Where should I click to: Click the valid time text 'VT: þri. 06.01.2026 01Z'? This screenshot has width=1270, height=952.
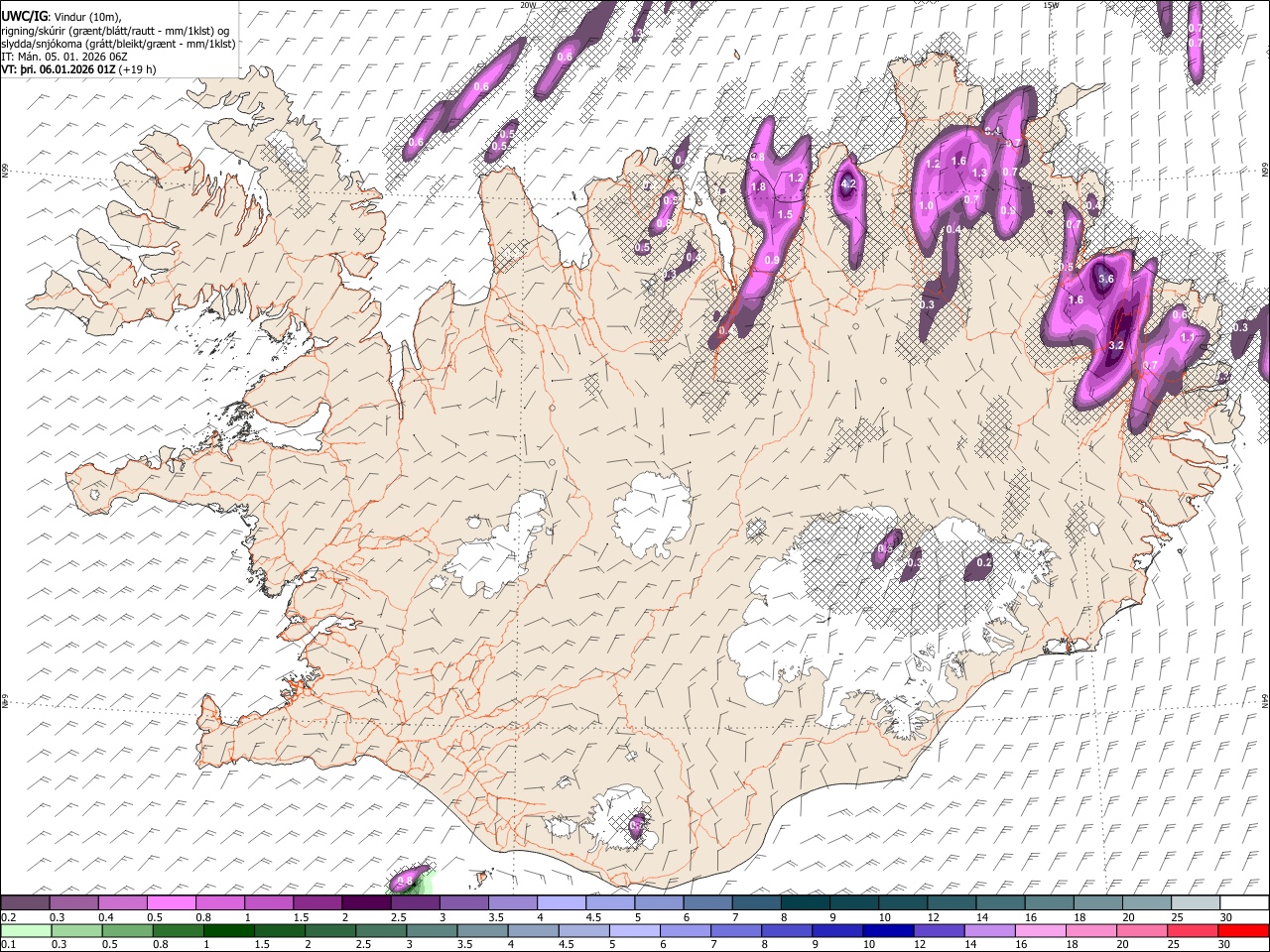tap(59, 69)
